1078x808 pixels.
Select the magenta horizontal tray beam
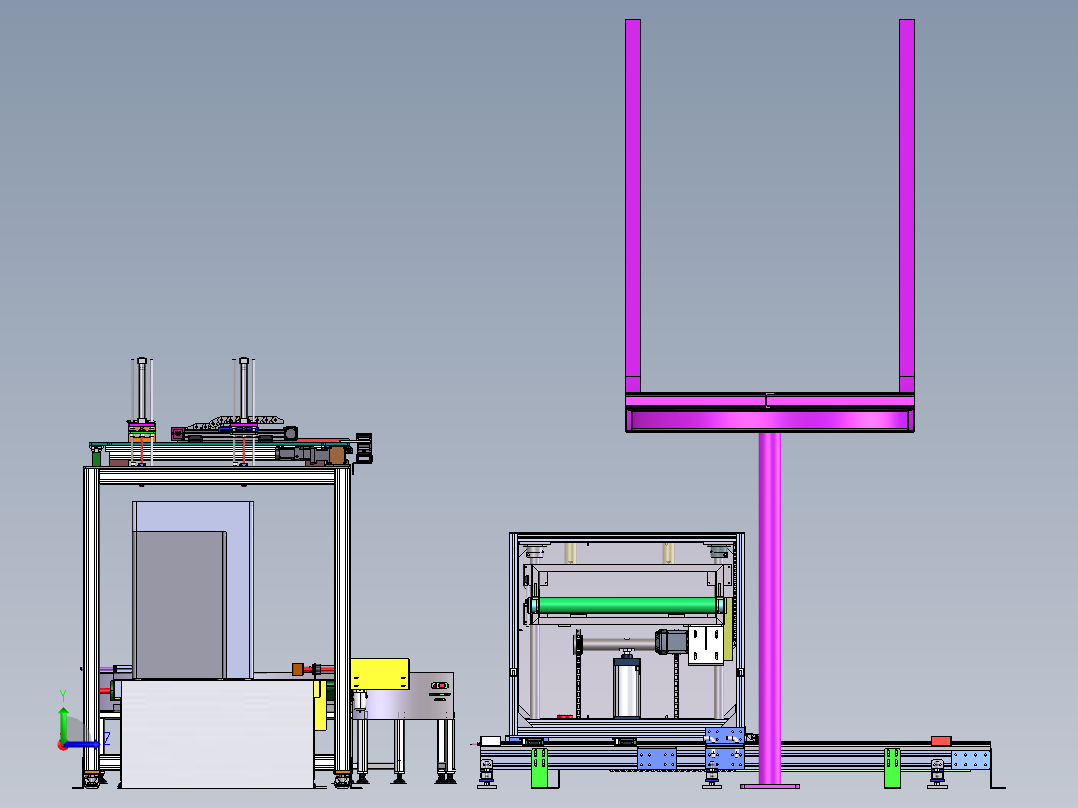click(x=770, y=413)
